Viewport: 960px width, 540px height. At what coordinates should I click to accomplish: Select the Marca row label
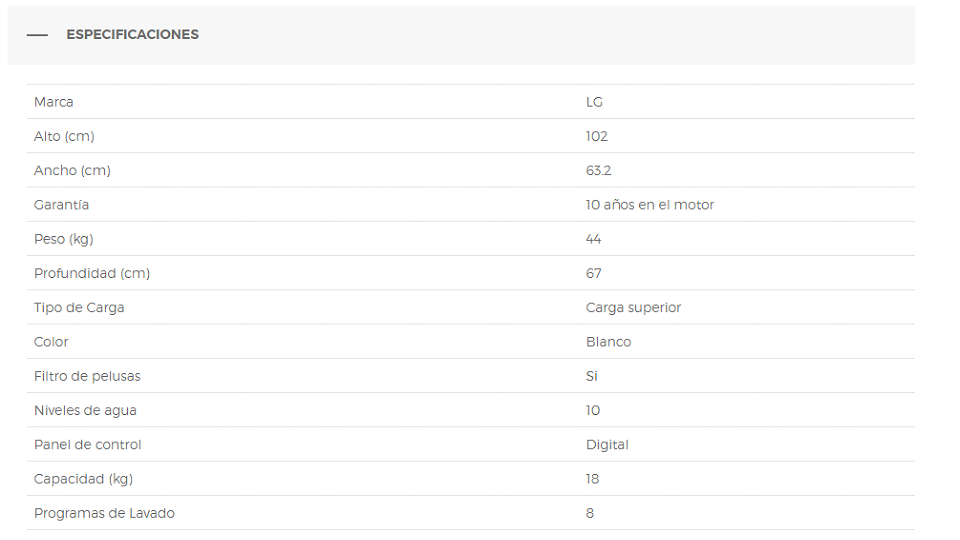[54, 102]
